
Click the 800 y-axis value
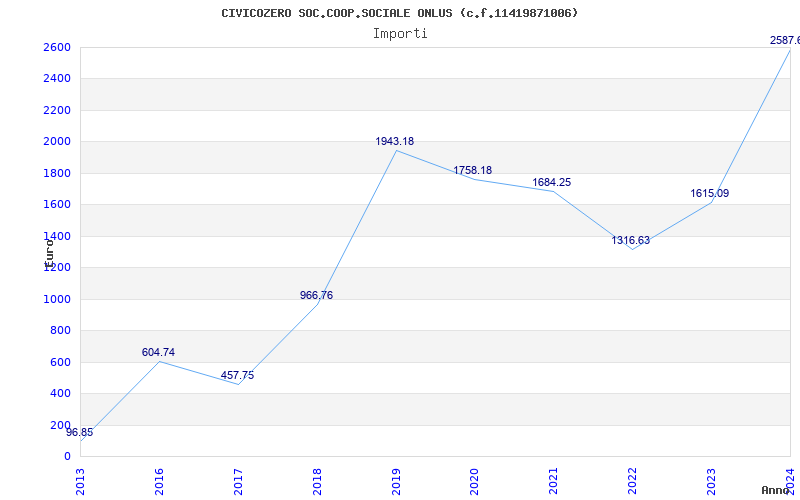pos(61,331)
